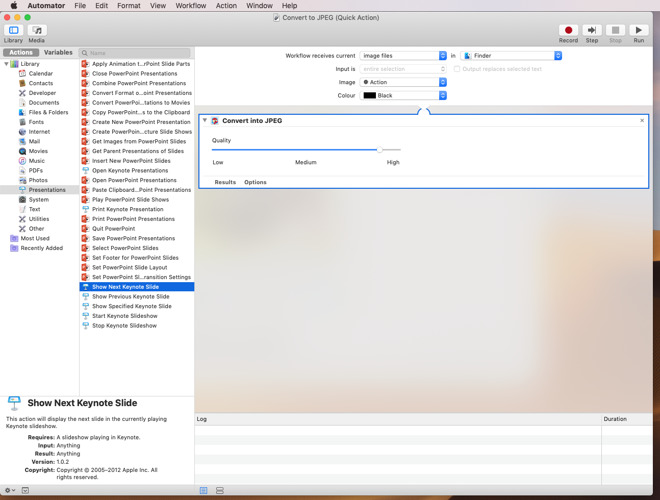Click the black colour swatch
Screen dimensions: 660x500
point(370,96)
